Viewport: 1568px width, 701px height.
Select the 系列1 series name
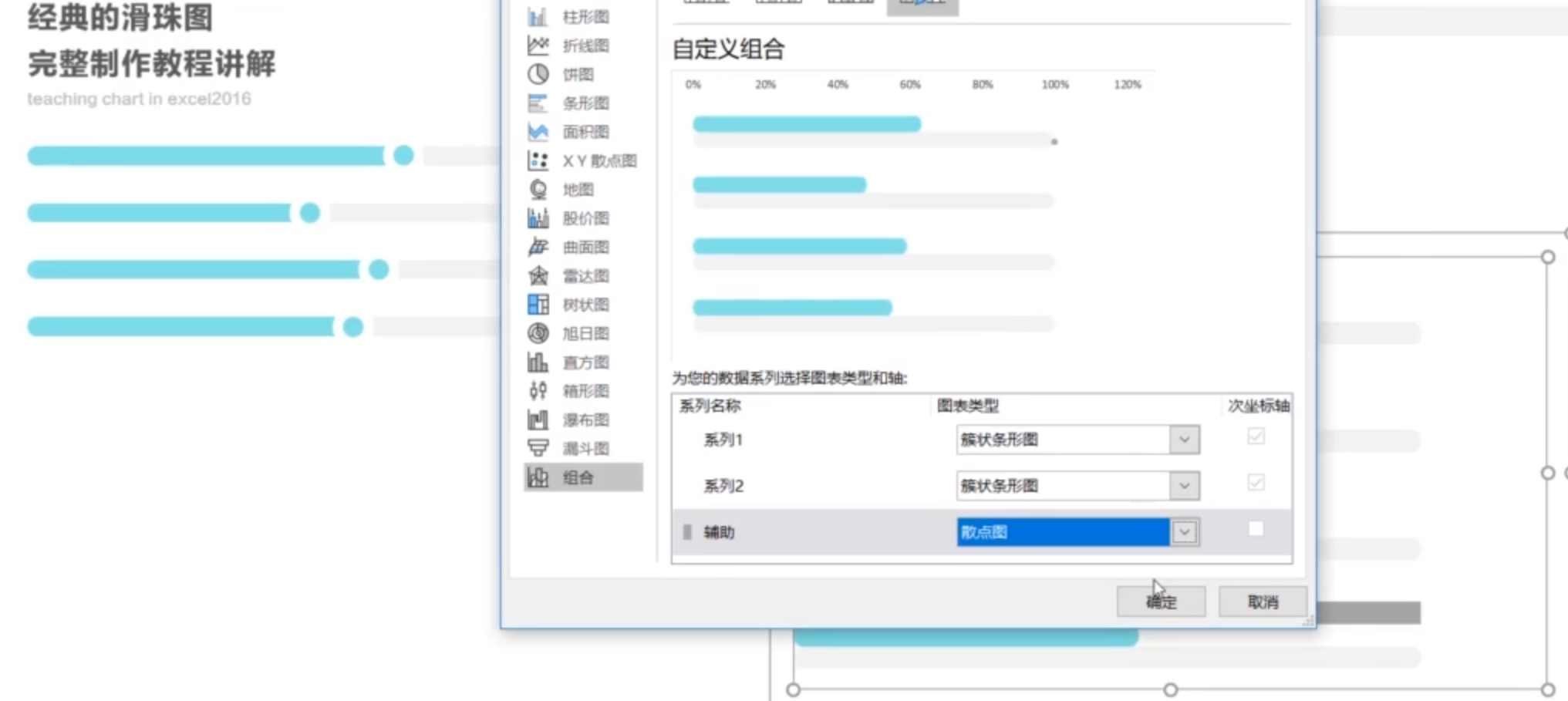[723, 440]
